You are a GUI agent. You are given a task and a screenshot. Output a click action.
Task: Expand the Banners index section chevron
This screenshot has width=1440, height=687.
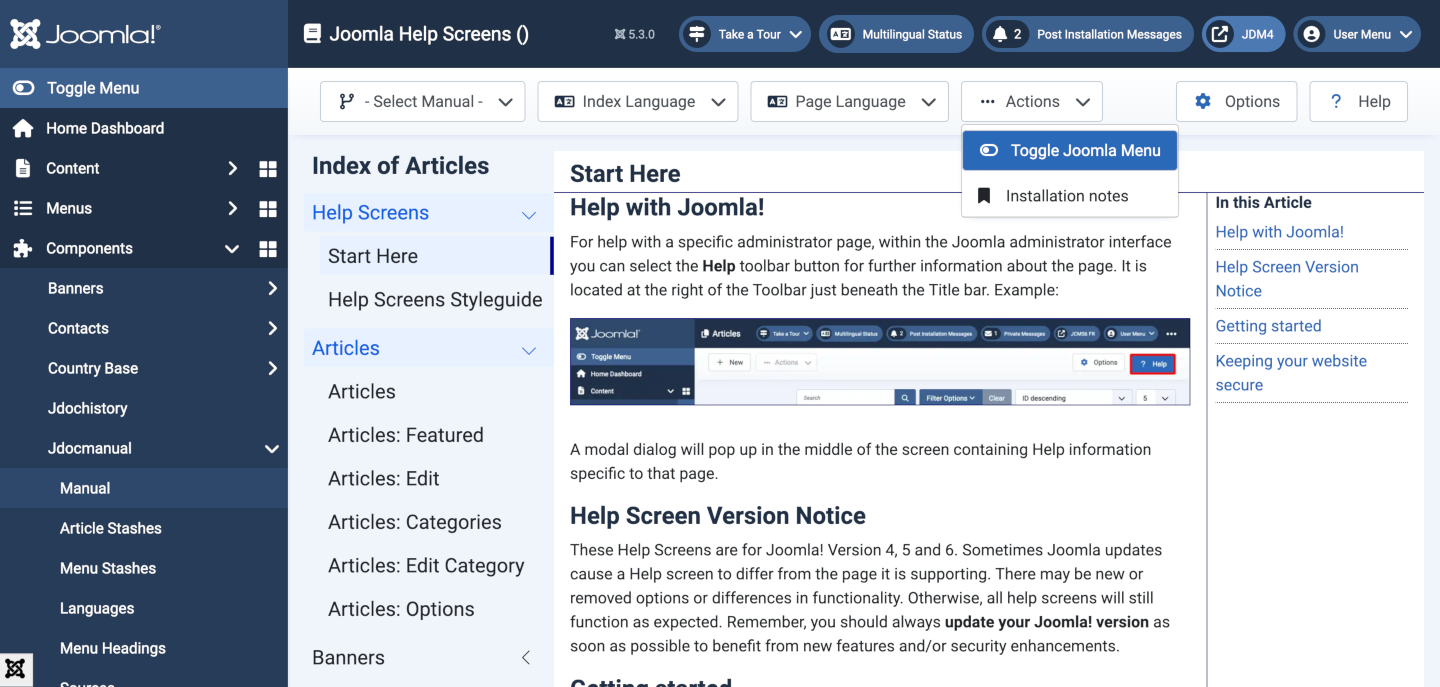(526, 657)
